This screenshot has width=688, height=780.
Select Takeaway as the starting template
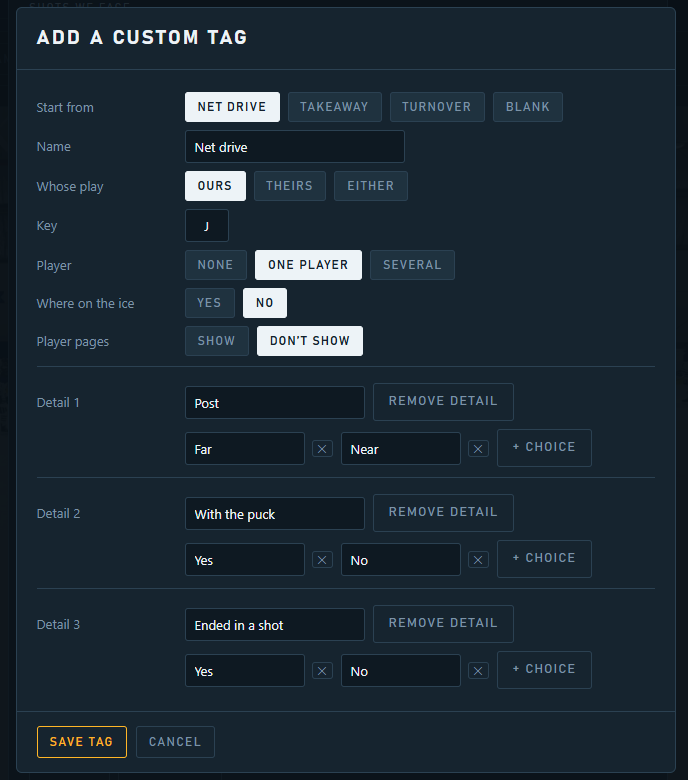coord(334,107)
